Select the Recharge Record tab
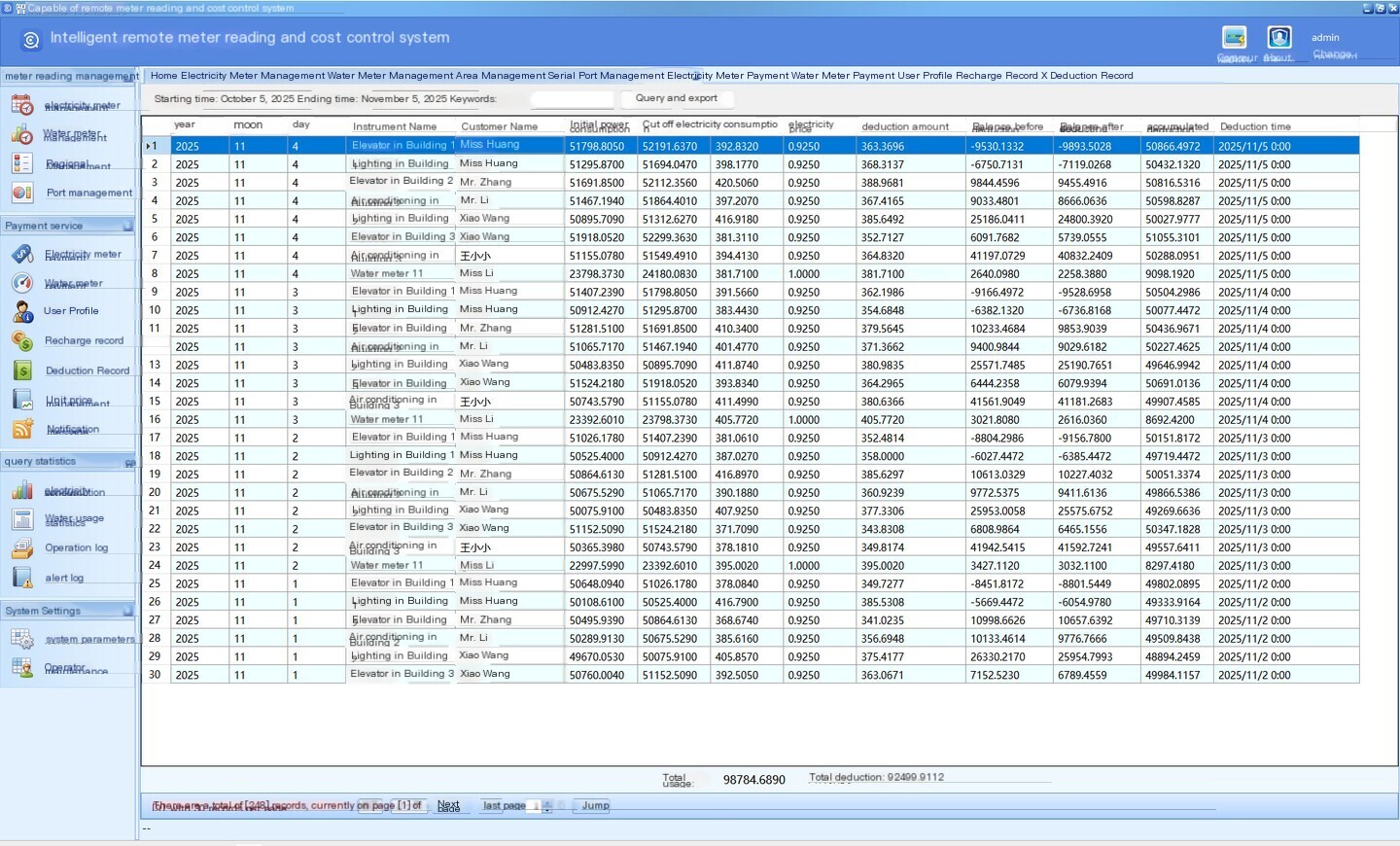The image size is (1400, 846). [x=997, y=76]
